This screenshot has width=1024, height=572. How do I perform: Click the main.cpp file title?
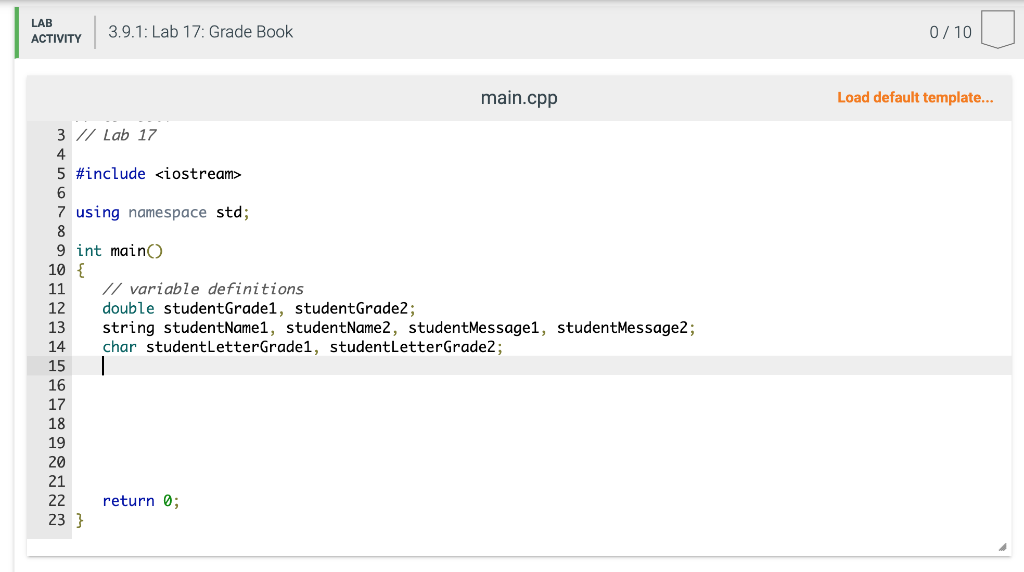[x=519, y=98]
